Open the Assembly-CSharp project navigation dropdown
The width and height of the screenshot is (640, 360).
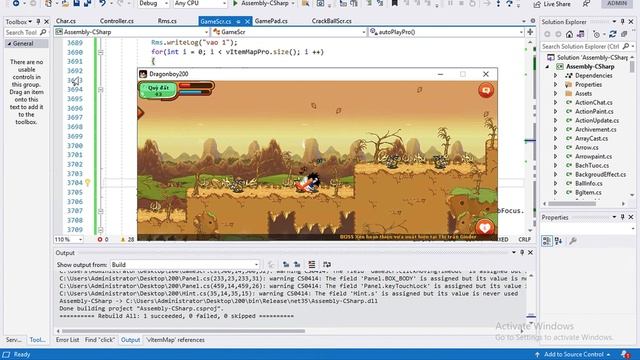tap(131, 32)
